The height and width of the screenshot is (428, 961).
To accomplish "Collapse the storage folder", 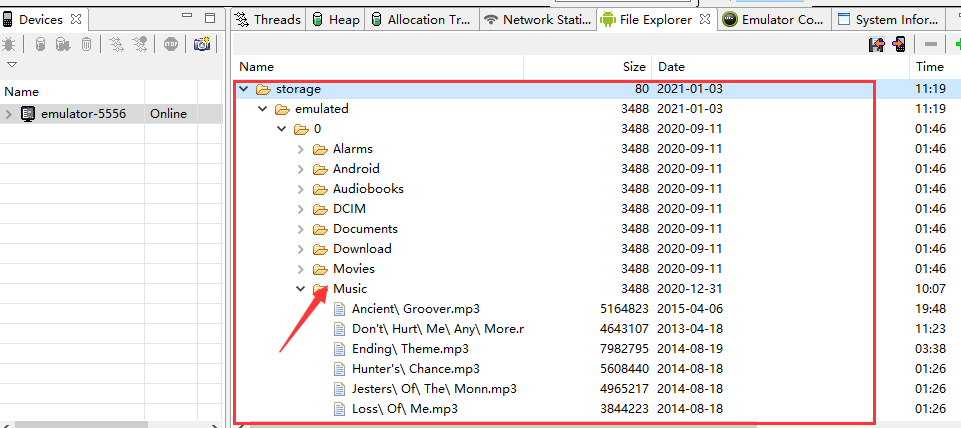I will tap(243, 89).
